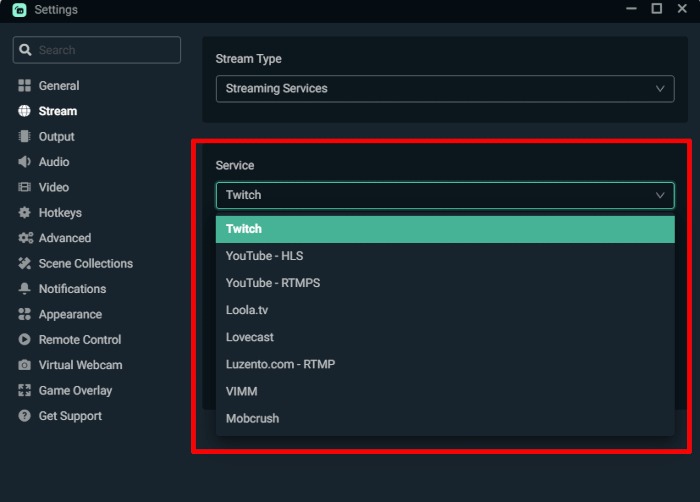700x502 pixels.
Task: Choose YouTube - RTMPS service option
Action: (x=445, y=283)
